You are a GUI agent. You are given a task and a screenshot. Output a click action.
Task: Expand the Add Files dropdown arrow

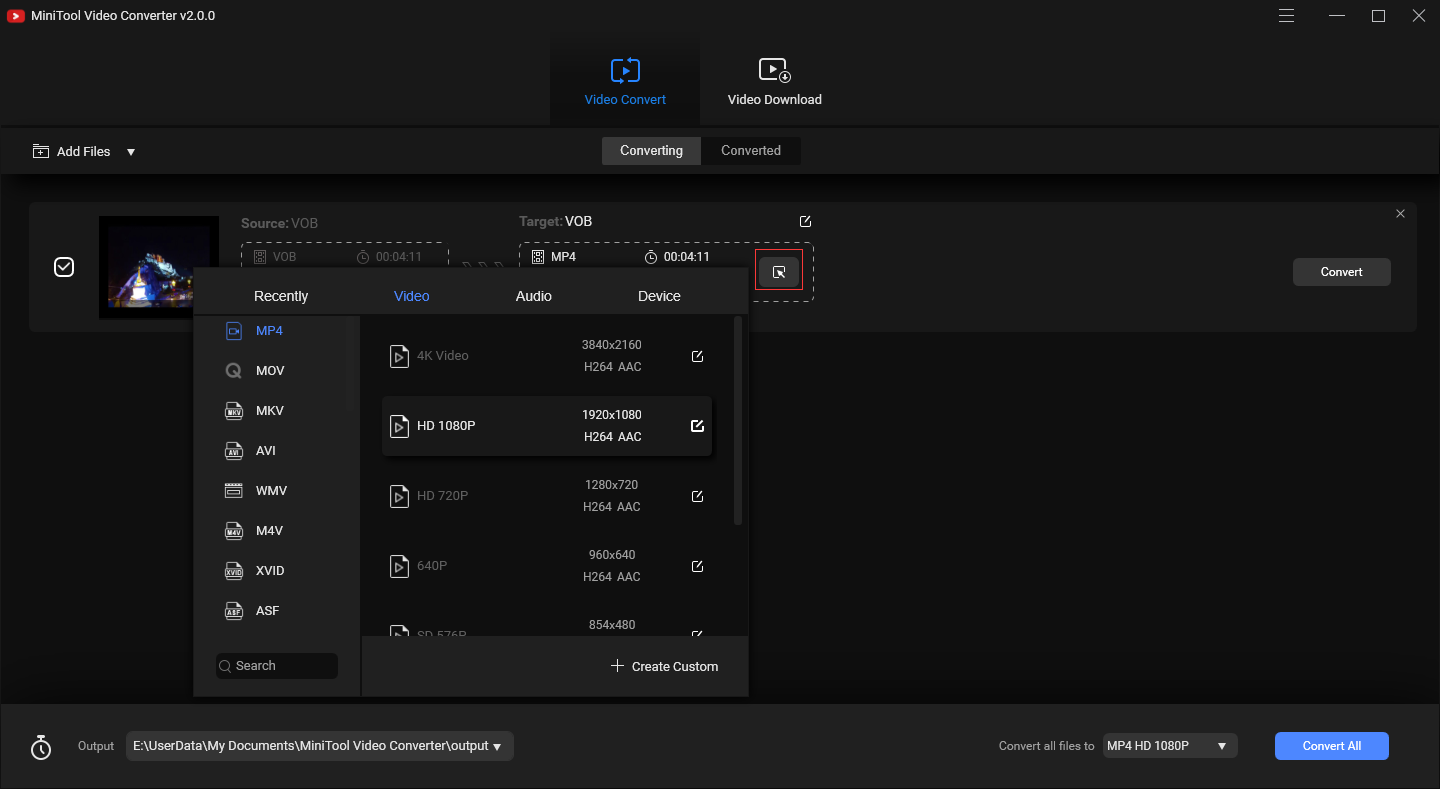pyautogui.click(x=131, y=151)
